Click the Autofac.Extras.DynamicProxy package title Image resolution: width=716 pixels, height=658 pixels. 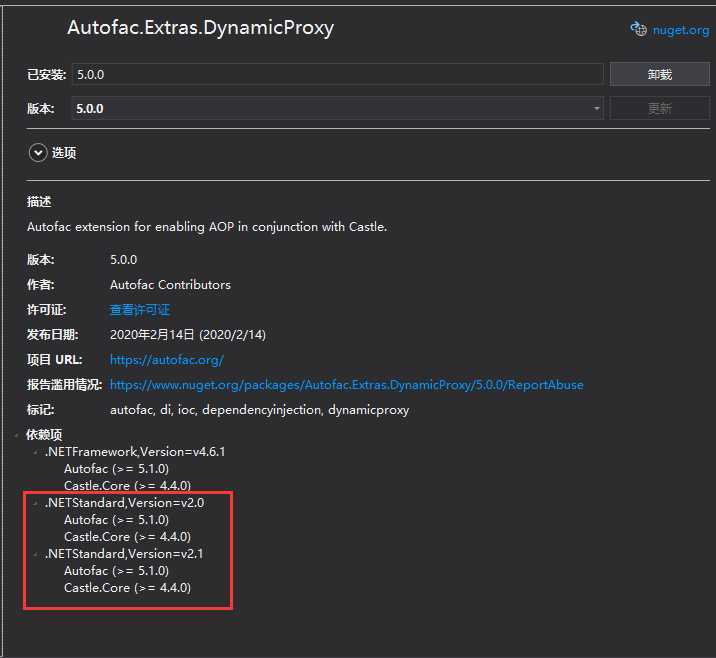200,28
